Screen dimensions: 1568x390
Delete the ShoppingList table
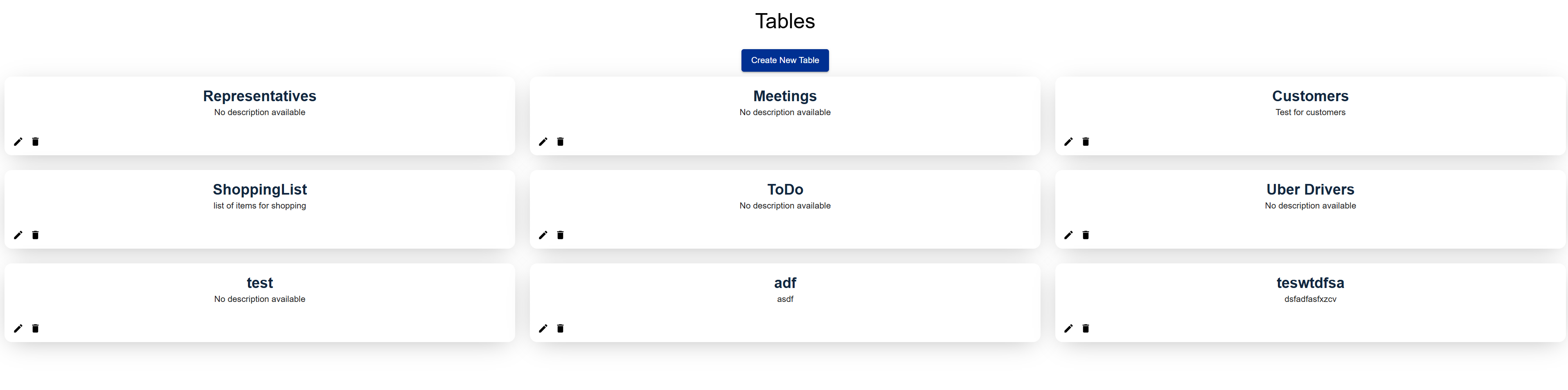tap(35, 235)
